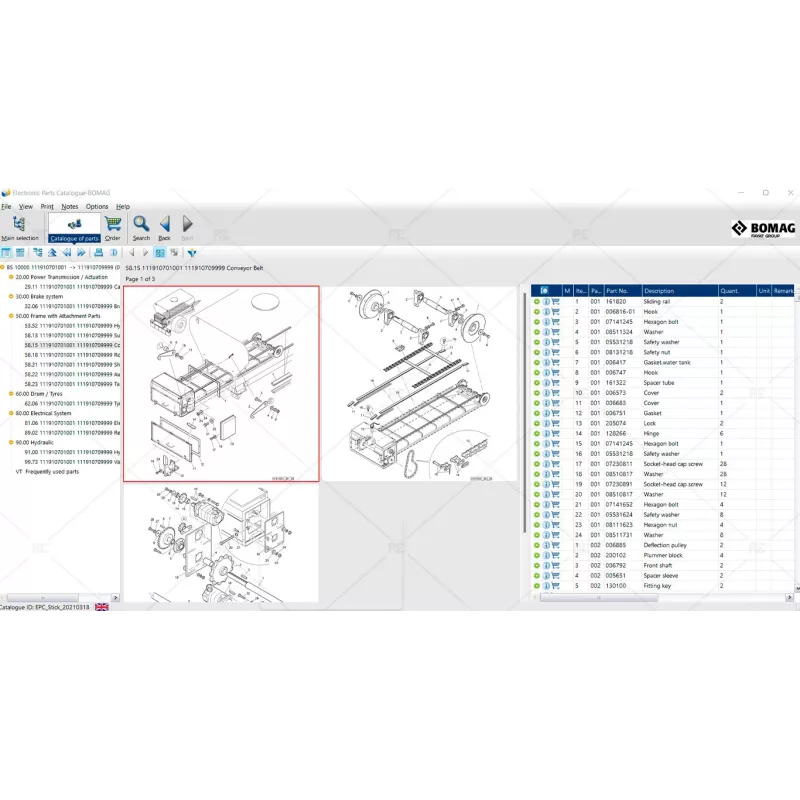Click the Back navigation arrow icon
This screenshot has width=800, height=800.
[x=164, y=223]
